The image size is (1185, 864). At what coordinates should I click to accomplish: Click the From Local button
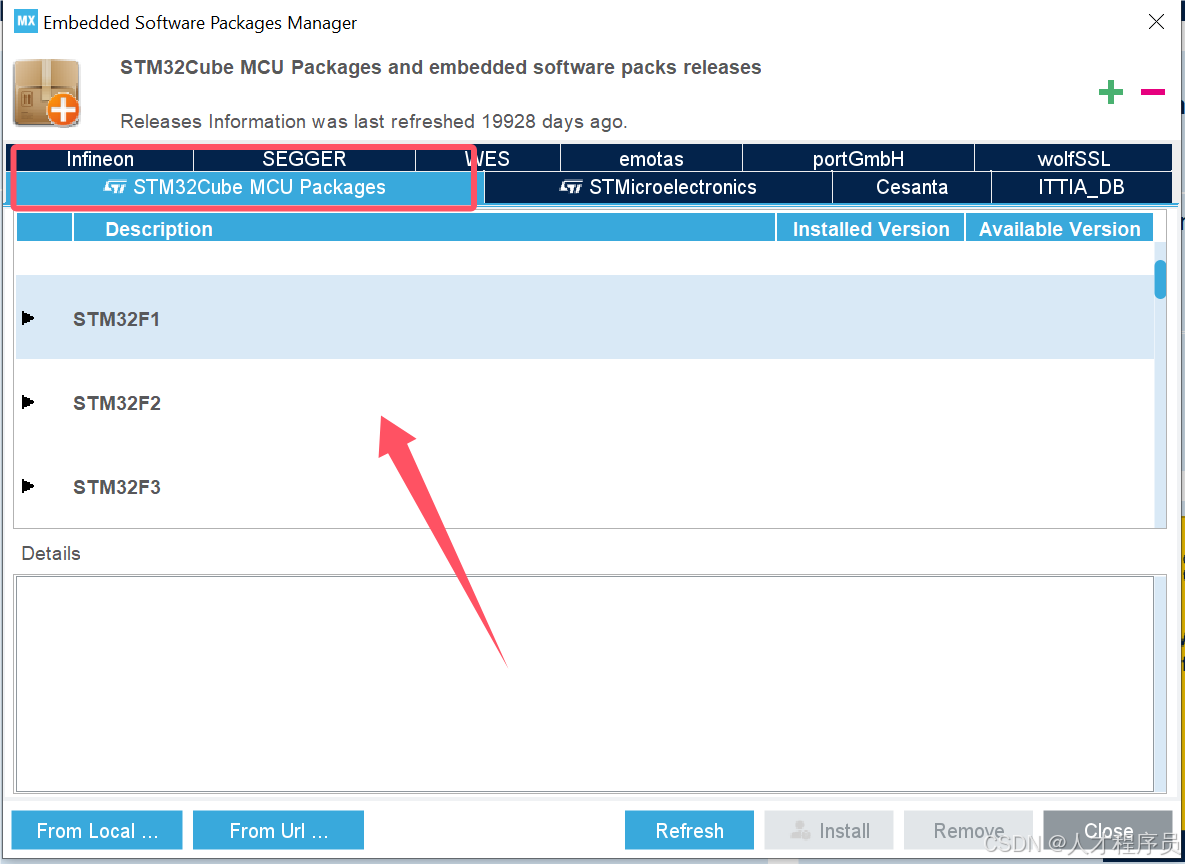point(97,830)
